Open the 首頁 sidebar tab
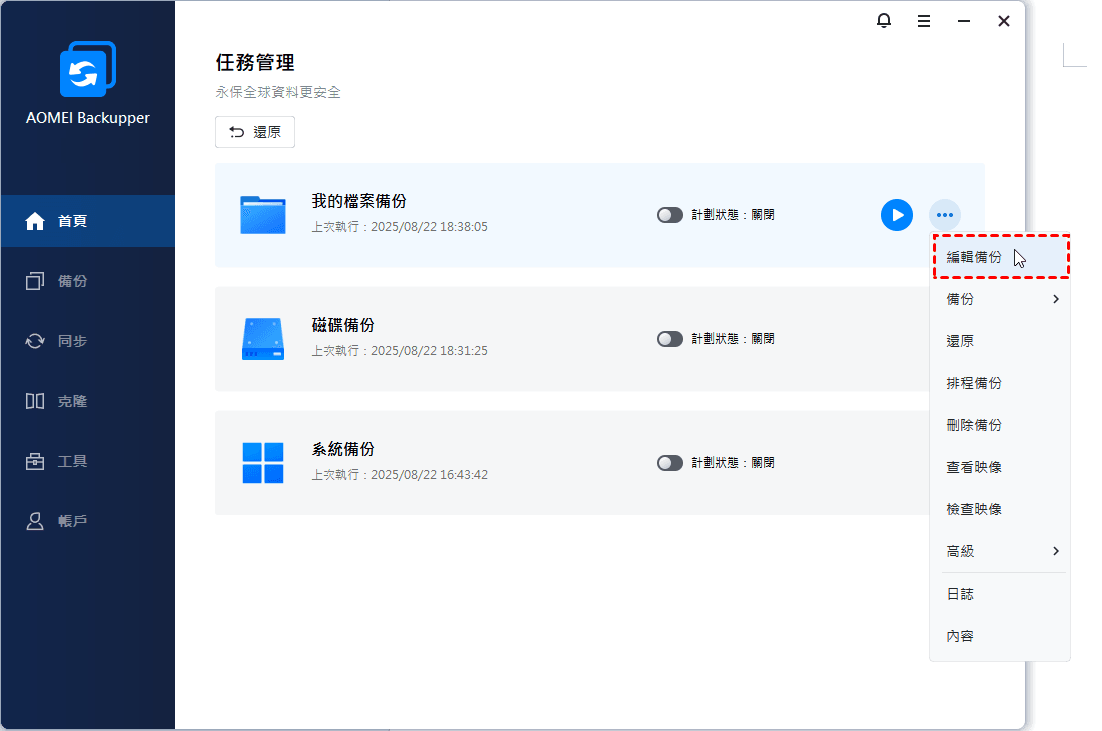The width and height of the screenshot is (1102, 731). click(x=88, y=221)
